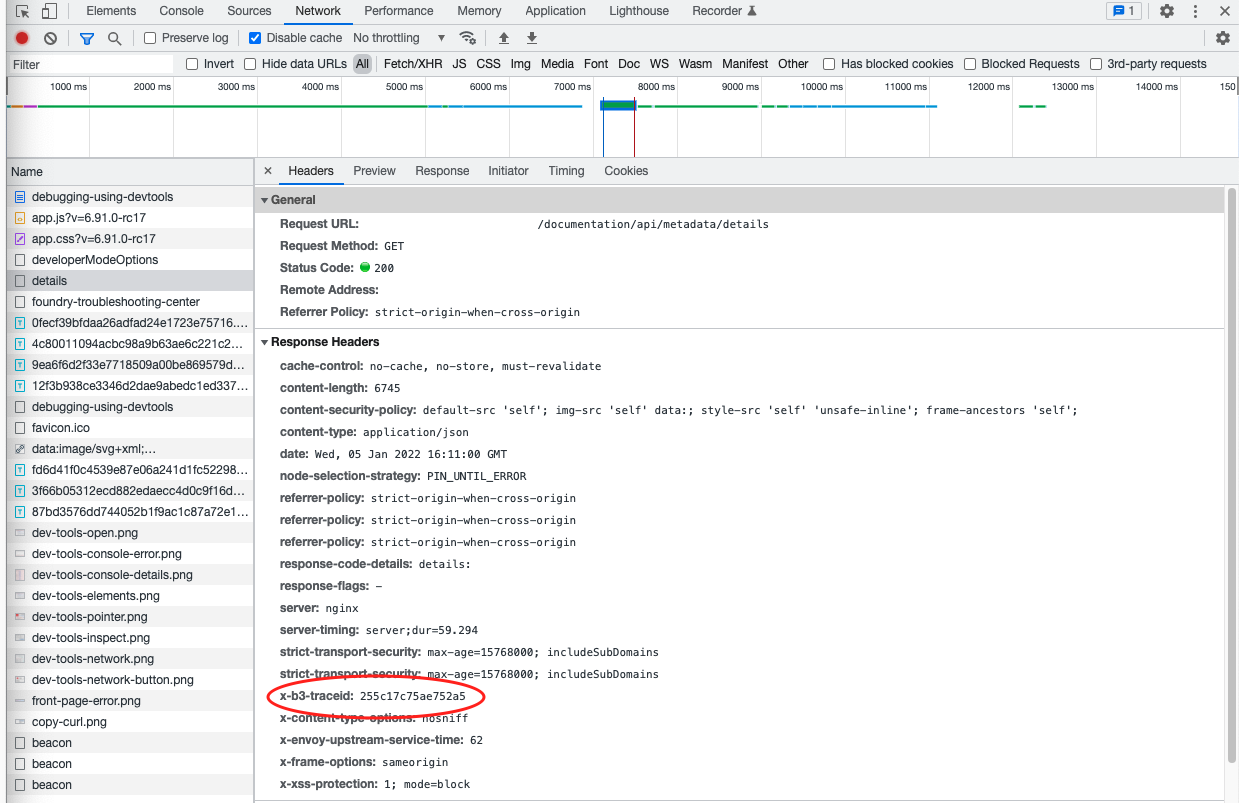
Task: Click the x-b3-traceid header value
Action: click(x=412, y=696)
